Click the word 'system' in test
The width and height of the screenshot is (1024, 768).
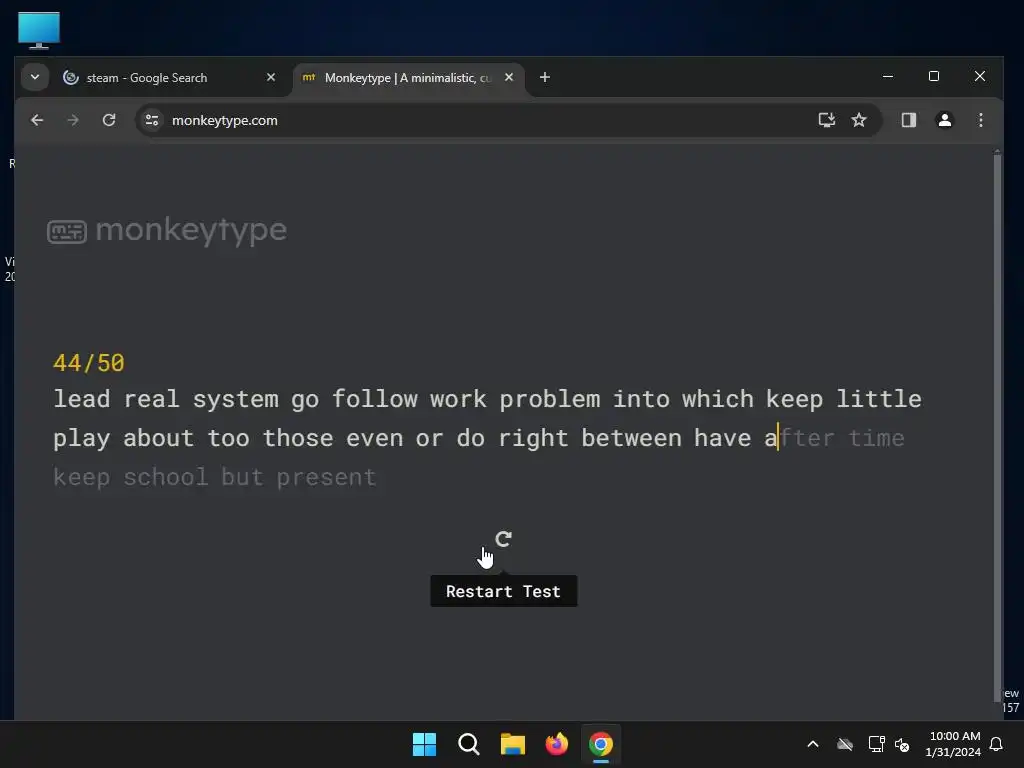(x=235, y=399)
